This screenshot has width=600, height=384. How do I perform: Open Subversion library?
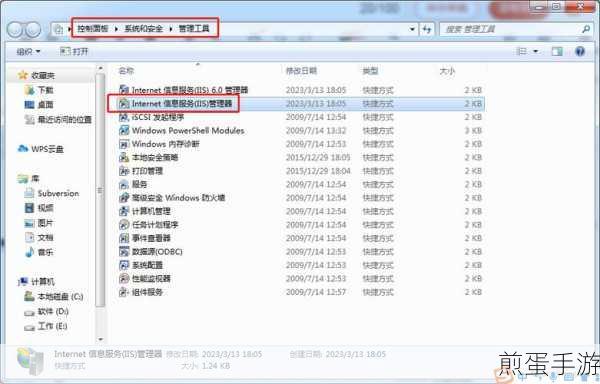click(58, 194)
